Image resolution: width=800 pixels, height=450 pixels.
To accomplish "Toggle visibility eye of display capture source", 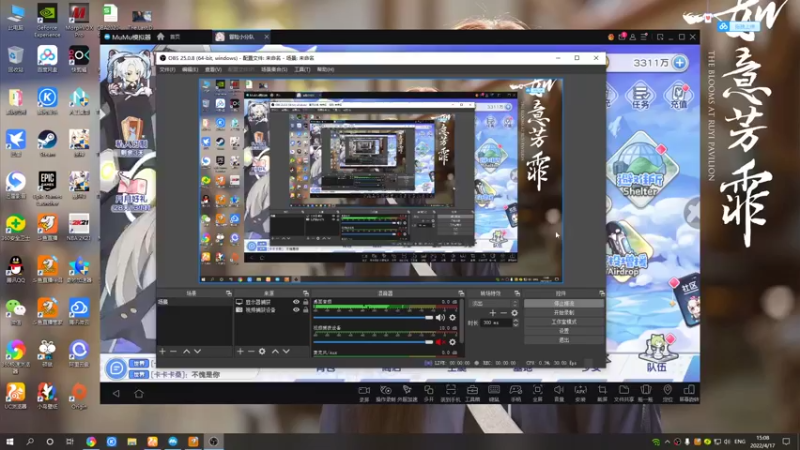I will coord(296,302).
